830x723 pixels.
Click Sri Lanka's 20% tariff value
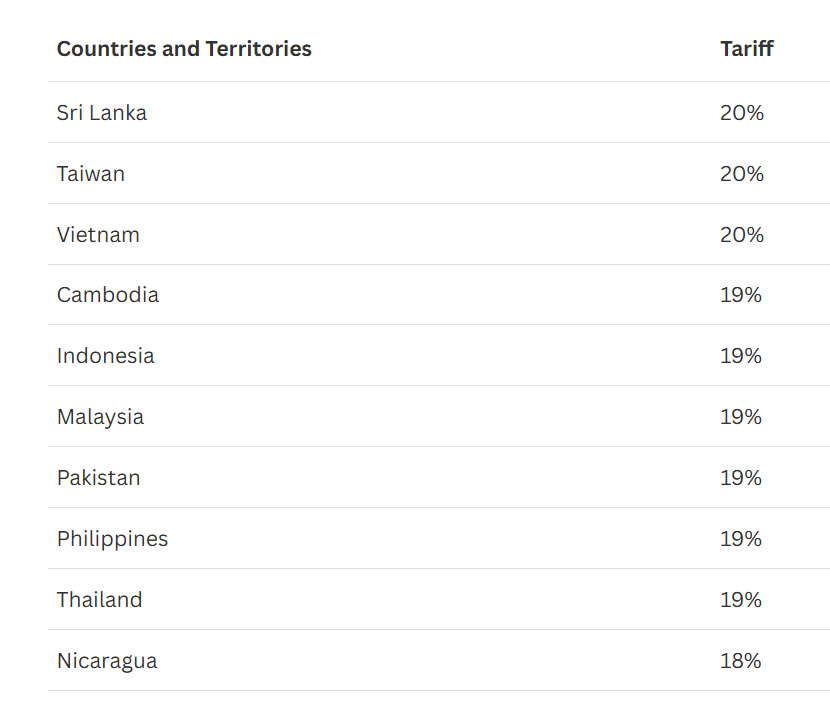[x=742, y=113]
